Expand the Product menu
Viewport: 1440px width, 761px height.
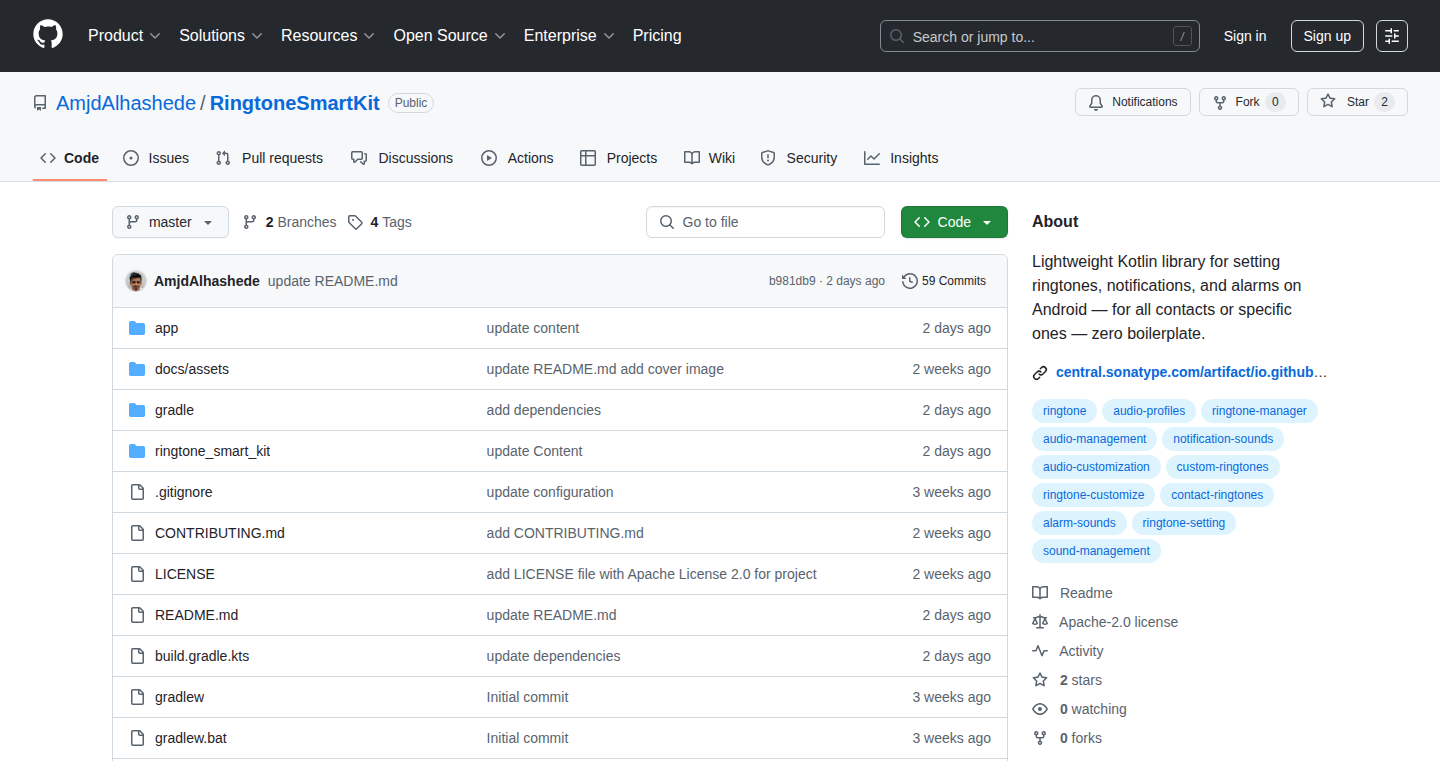coord(124,36)
